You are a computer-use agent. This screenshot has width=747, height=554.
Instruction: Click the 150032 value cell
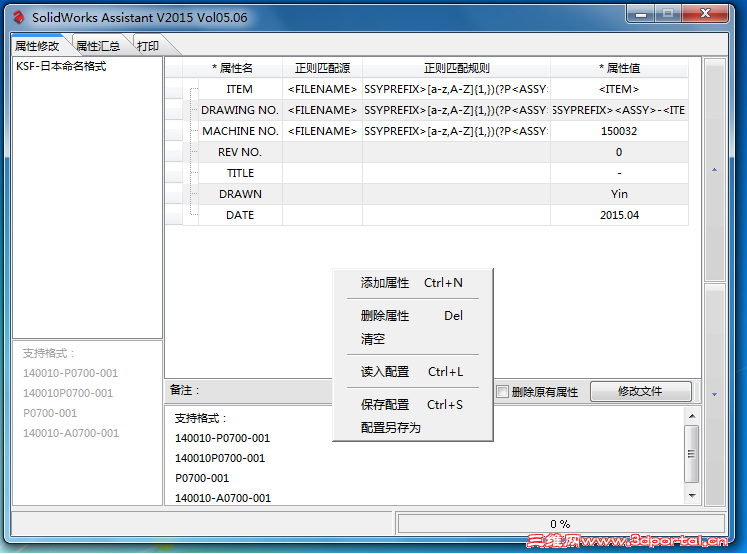pyautogui.click(x=619, y=131)
